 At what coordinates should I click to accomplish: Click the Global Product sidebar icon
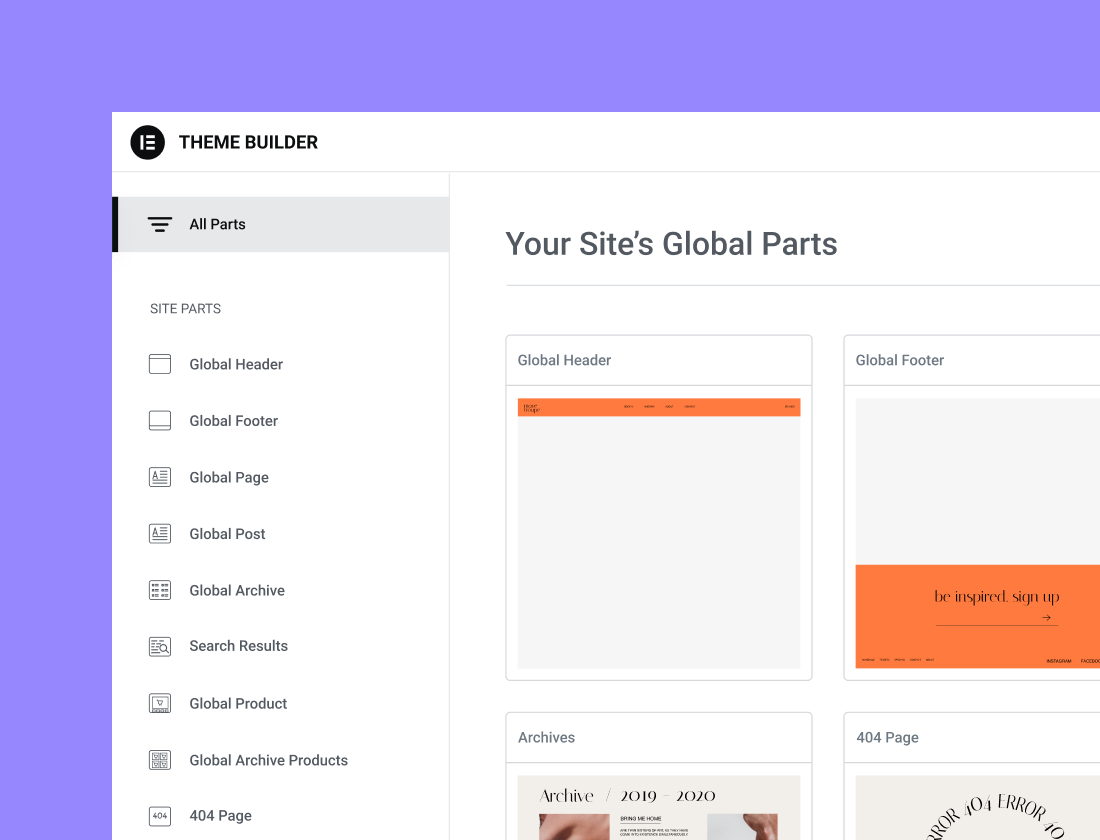[x=160, y=703]
